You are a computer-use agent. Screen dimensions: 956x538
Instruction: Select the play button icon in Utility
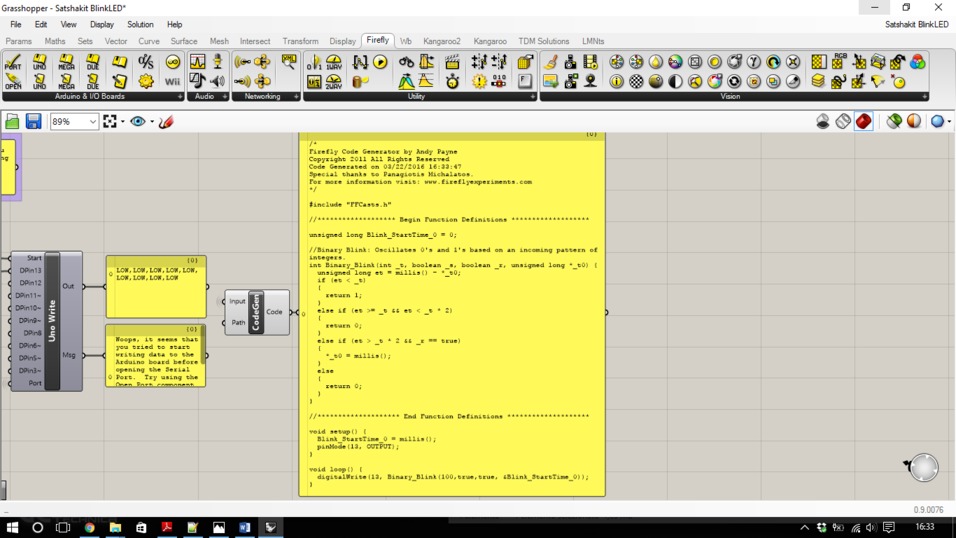coord(380,62)
